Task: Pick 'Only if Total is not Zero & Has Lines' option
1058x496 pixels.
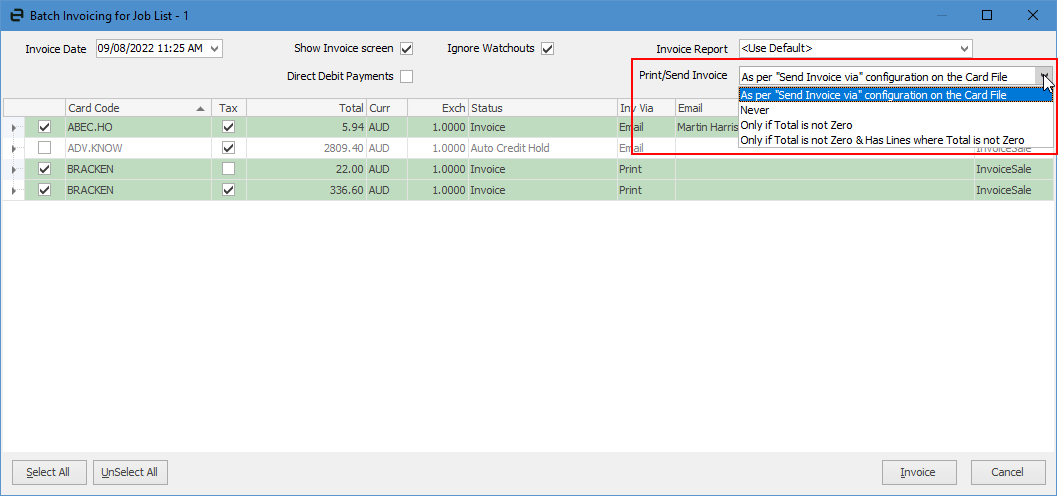Action: (x=882, y=140)
